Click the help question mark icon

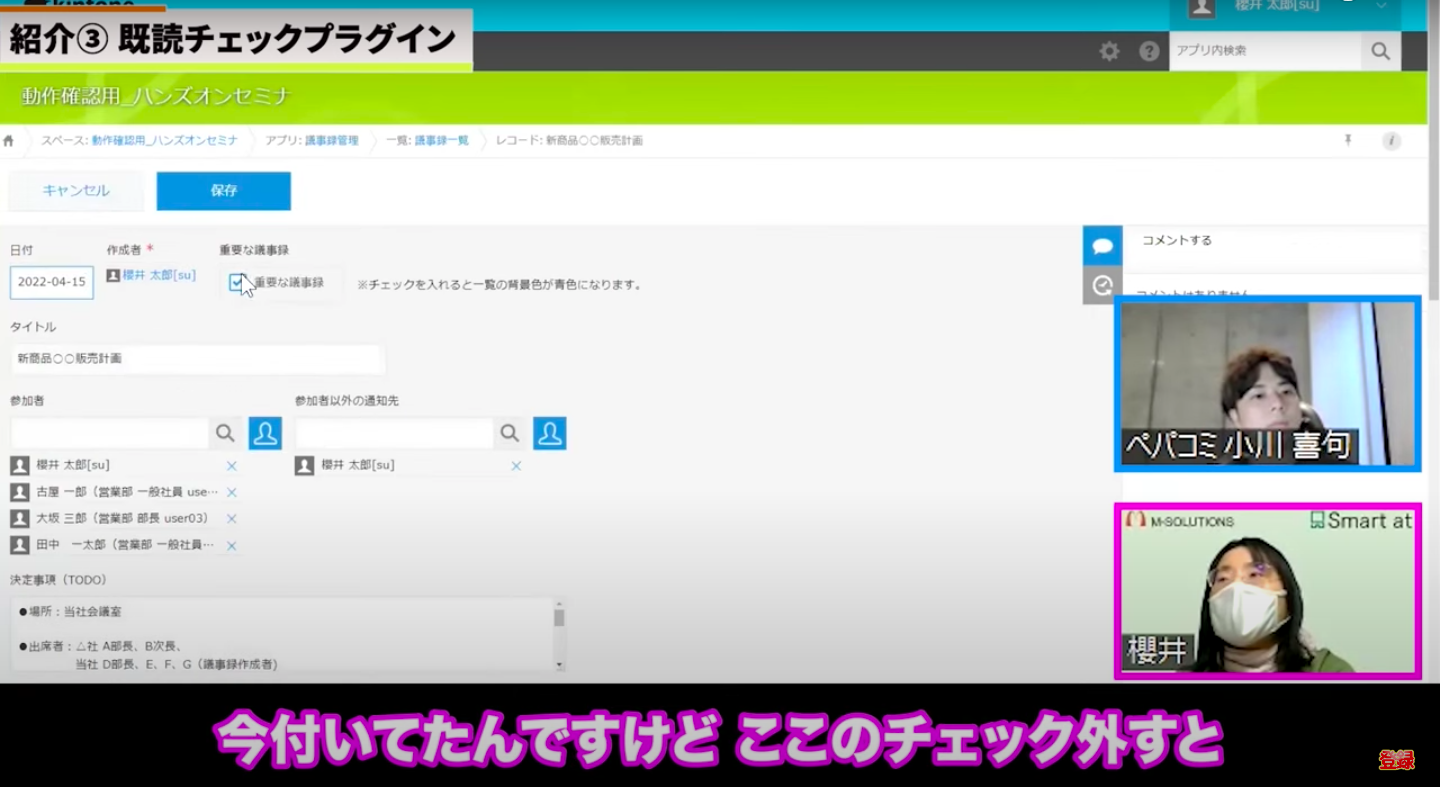(1149, 52)
